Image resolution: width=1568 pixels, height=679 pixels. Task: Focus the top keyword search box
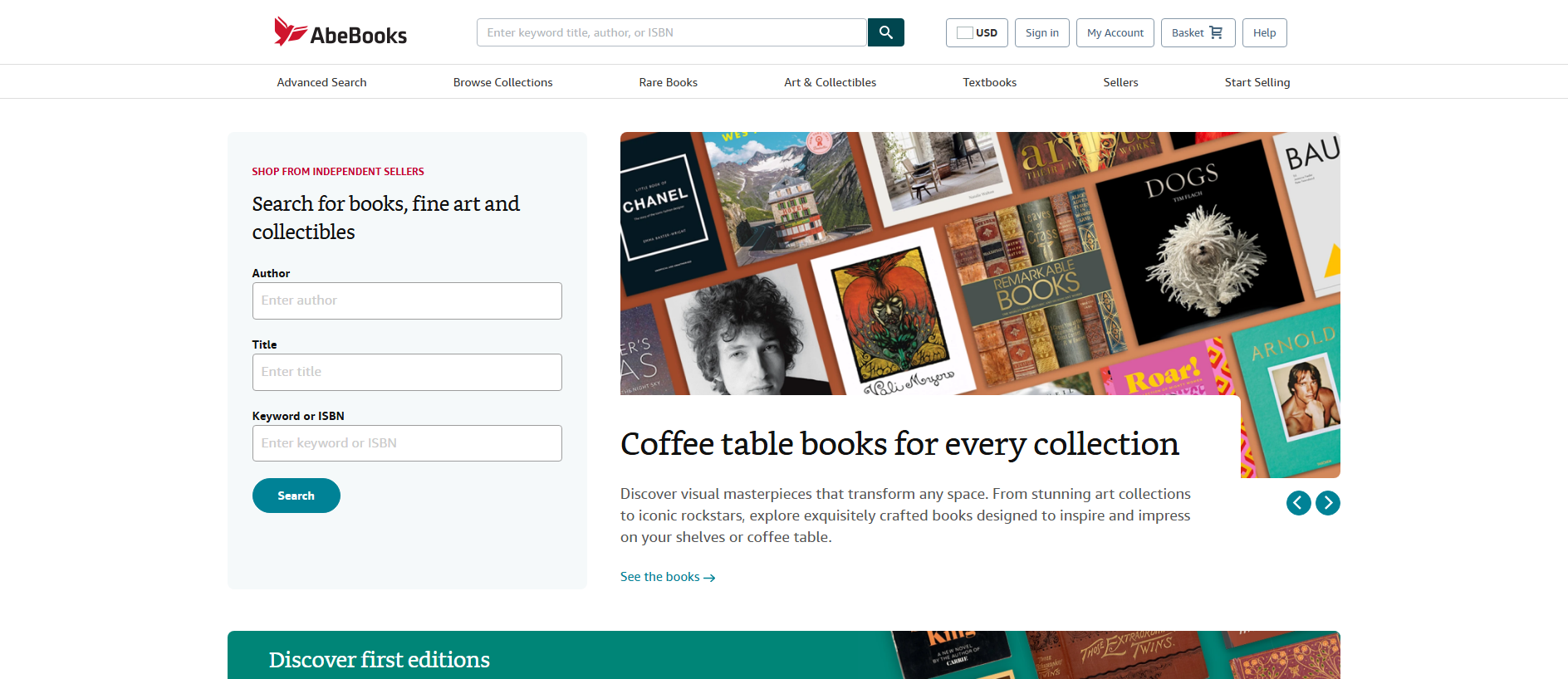point(672,32)
